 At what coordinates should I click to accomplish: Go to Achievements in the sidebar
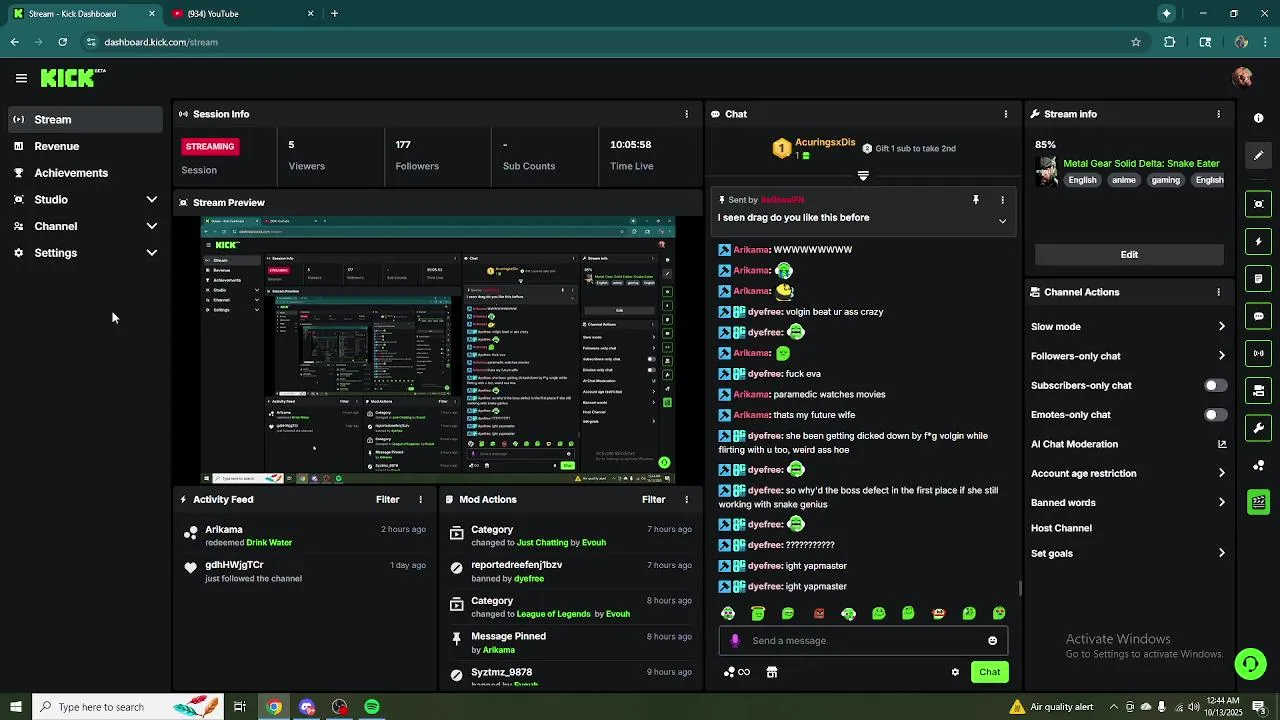click(85, 173)
